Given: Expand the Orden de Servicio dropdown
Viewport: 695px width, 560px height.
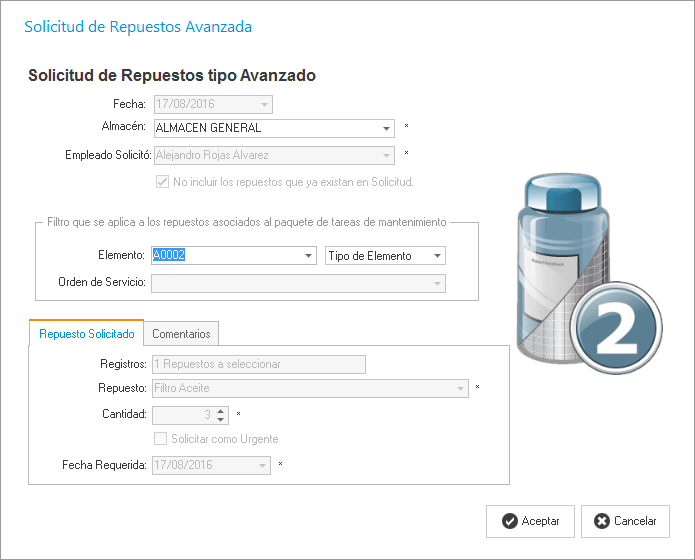Looking at the screenshot, I should 437,283.
